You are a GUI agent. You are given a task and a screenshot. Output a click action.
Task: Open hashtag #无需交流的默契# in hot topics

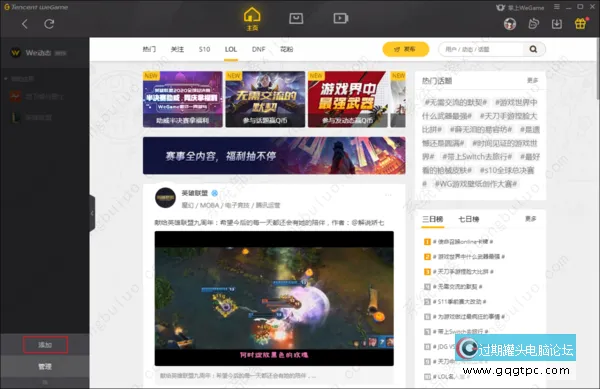(455, 103)
